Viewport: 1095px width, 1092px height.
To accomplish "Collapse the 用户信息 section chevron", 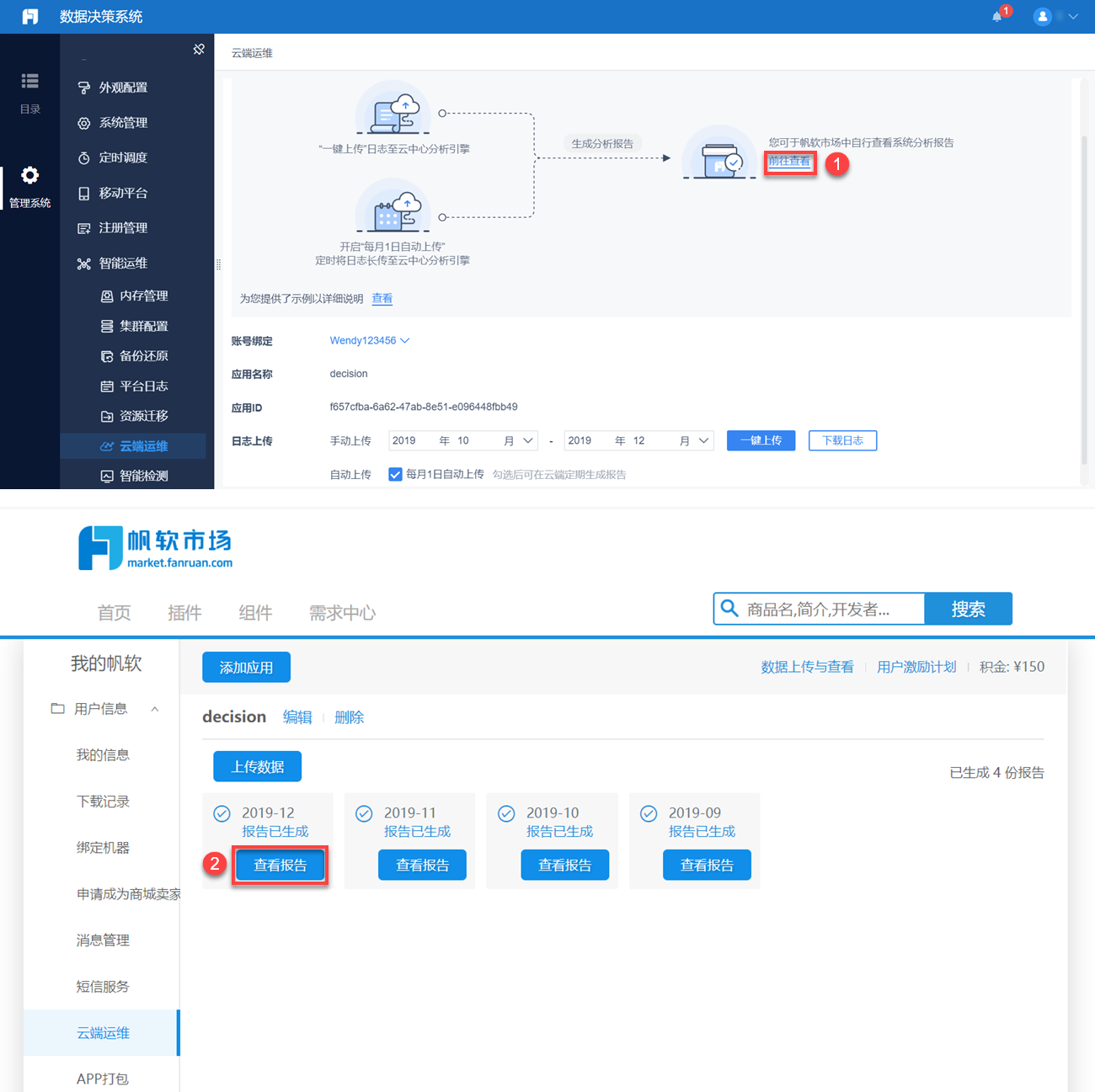I will [x=155, y=709].
